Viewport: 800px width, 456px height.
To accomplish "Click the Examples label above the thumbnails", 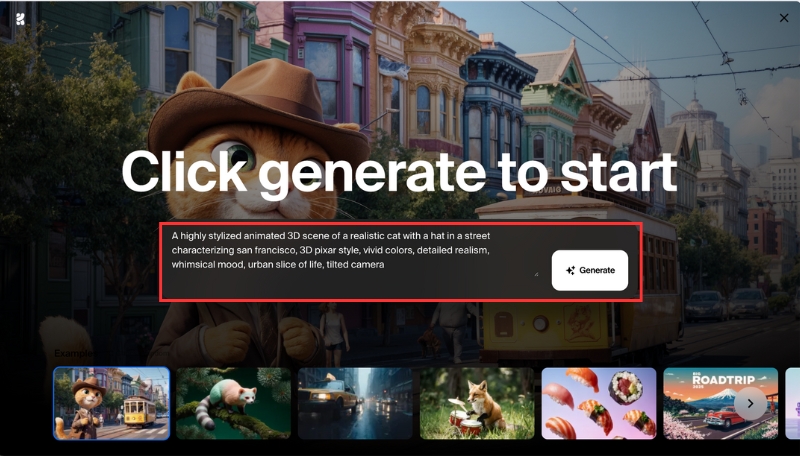I will coord(74,353).
